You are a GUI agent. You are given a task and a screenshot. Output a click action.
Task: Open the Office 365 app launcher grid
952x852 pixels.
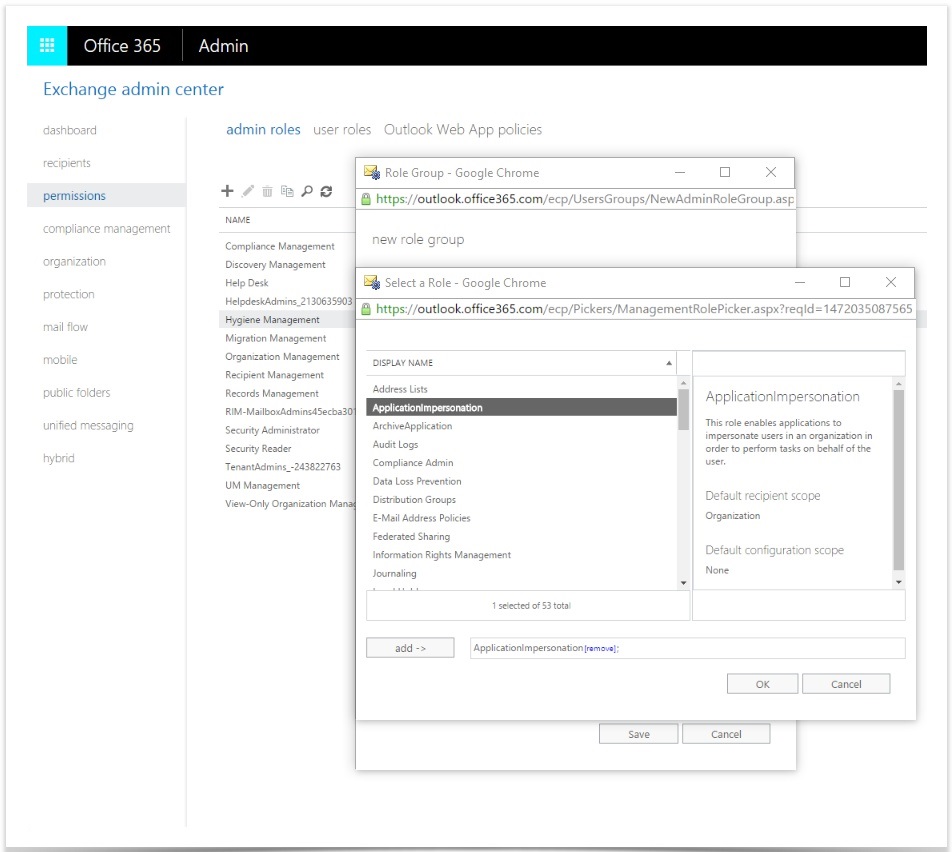point(47,46)
